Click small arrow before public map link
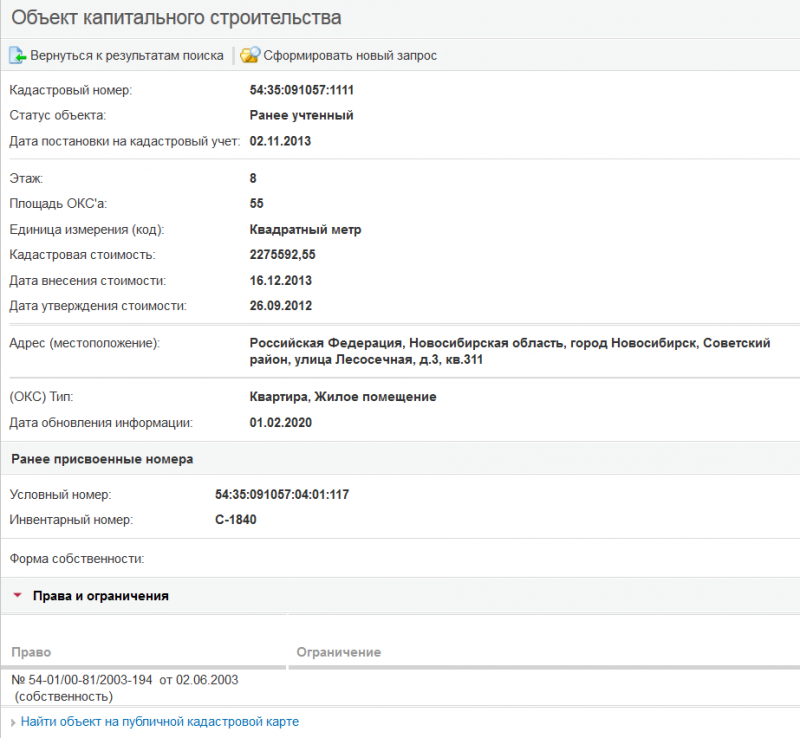This screenshot has width=800, height=738. [12, 722]
